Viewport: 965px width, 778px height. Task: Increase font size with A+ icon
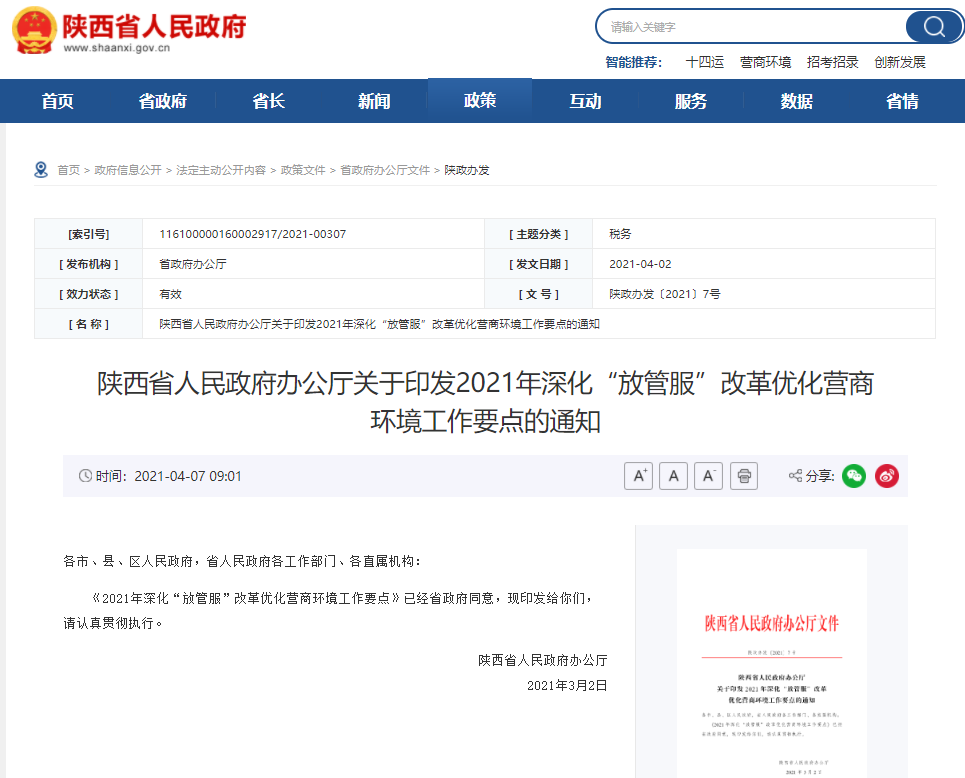click(x=638, y=476)
